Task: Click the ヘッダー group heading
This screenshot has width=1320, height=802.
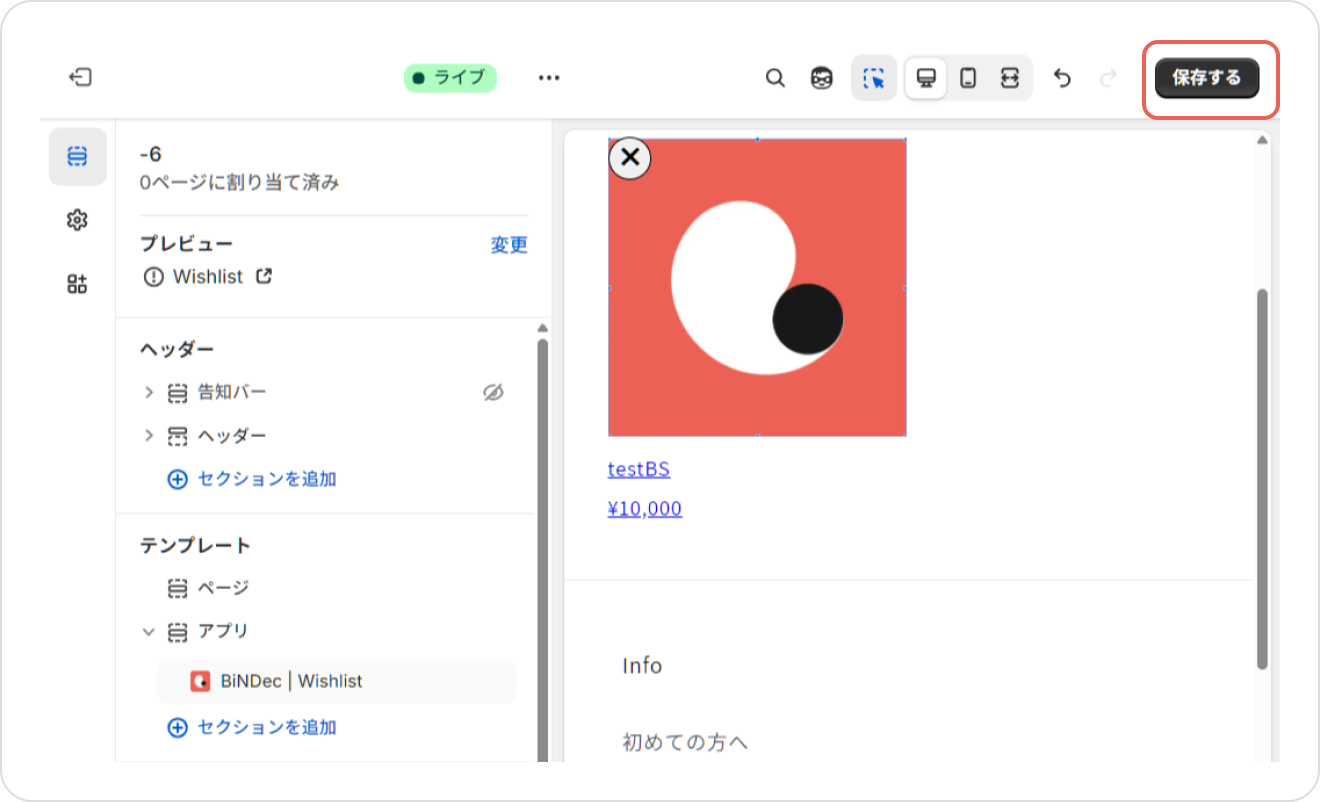Action: tap(177, 349)
